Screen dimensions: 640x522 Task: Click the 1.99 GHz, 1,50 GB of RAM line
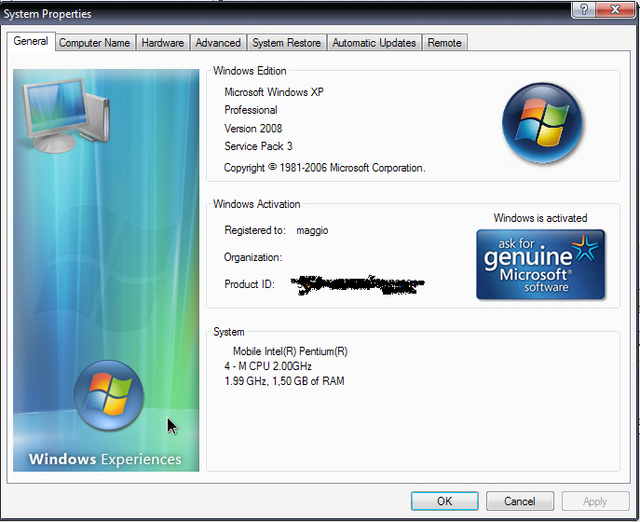pos(284,381)
